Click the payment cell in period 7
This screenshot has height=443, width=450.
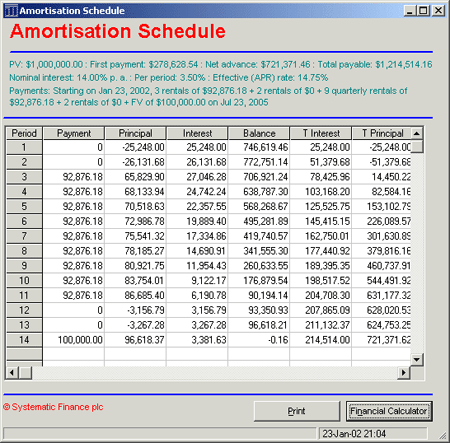[74, 236]
